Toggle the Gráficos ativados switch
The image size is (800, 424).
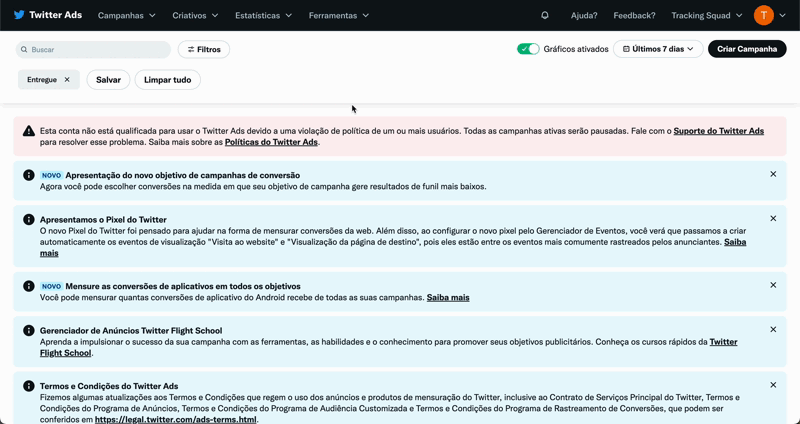point(528,49)
